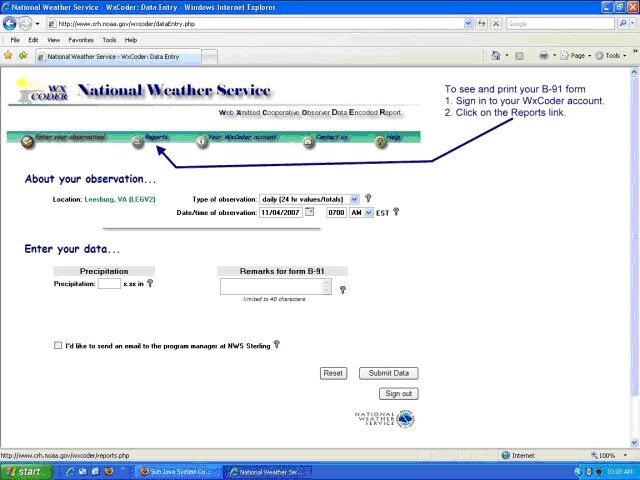Viewport: 640px width, 480px height.
Task: Click National Weather Service taskbar button
Action: click(268, 472)
